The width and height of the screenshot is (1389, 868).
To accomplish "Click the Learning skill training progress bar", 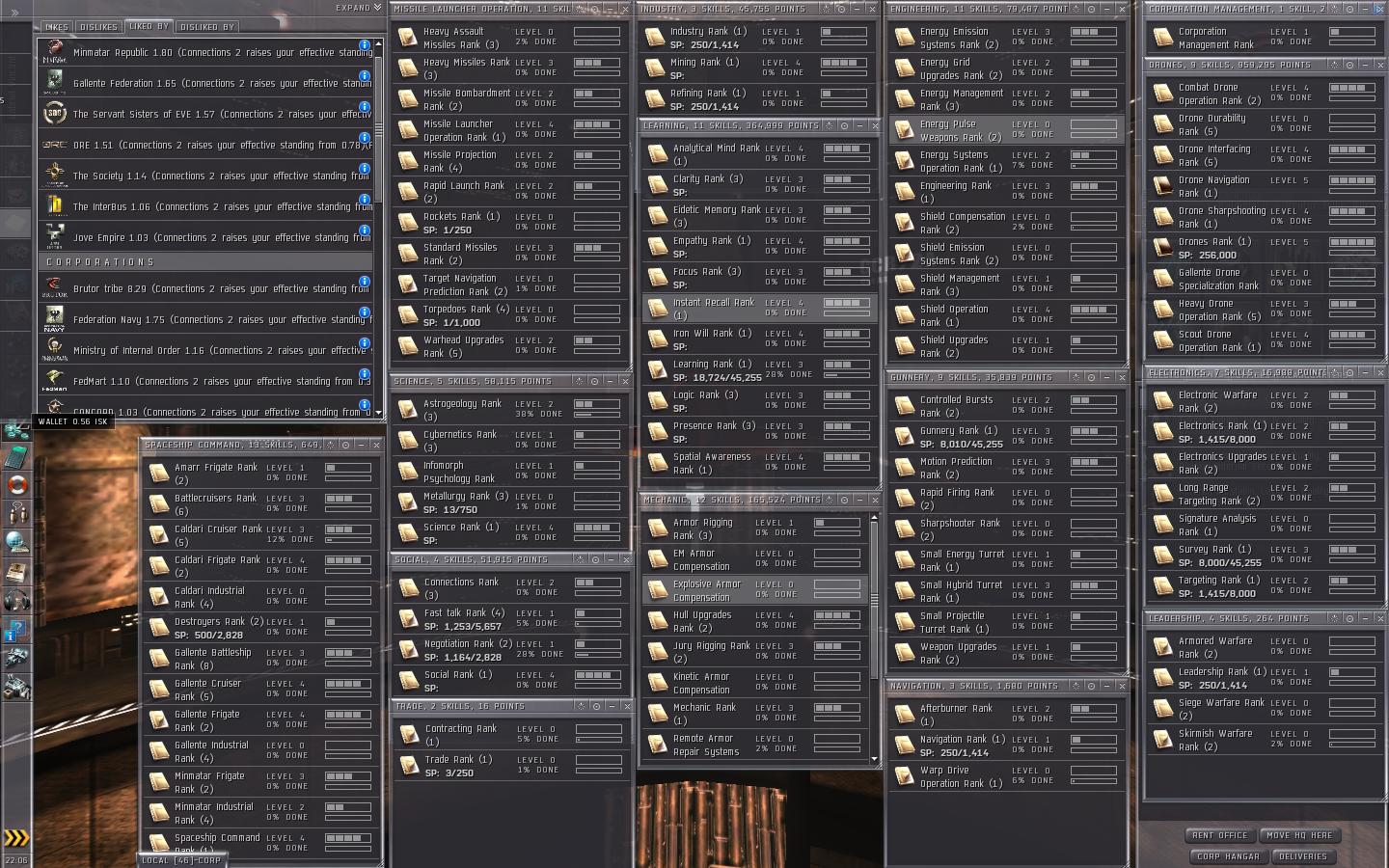I will 845,374.
